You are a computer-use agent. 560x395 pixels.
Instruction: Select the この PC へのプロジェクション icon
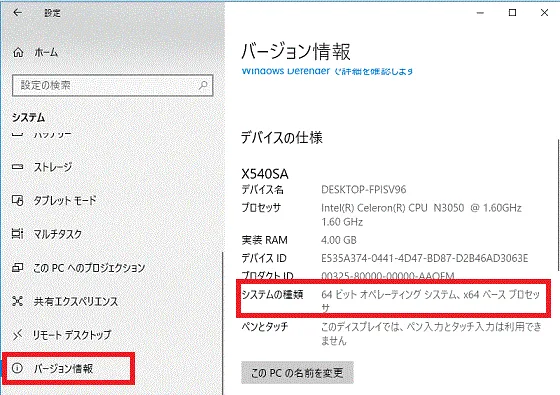coord(18,268)
